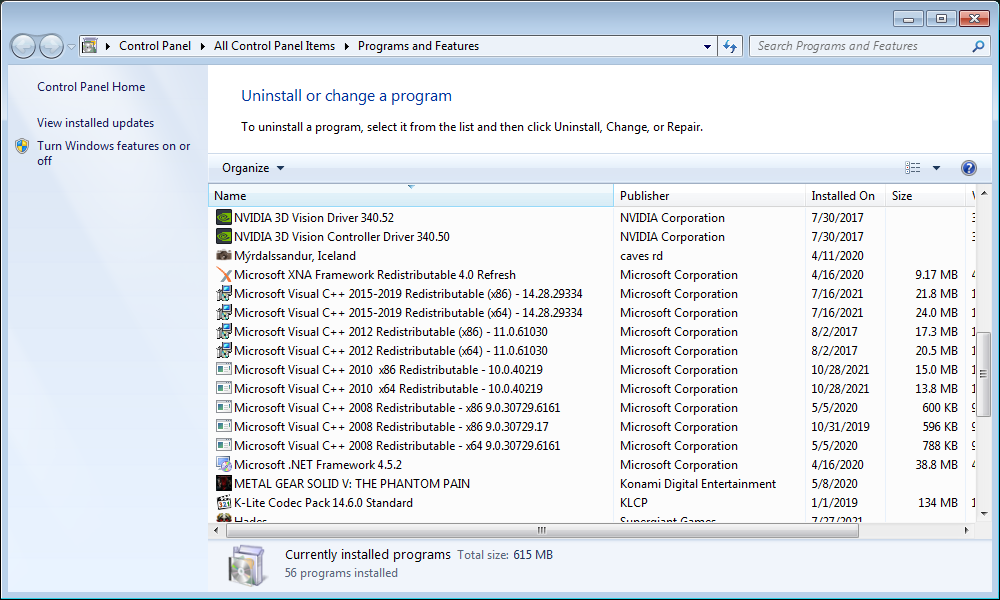This screenshot has width=1000, height=600.
Task: Open the Organize dropdown menu
Action: point(253,168)
